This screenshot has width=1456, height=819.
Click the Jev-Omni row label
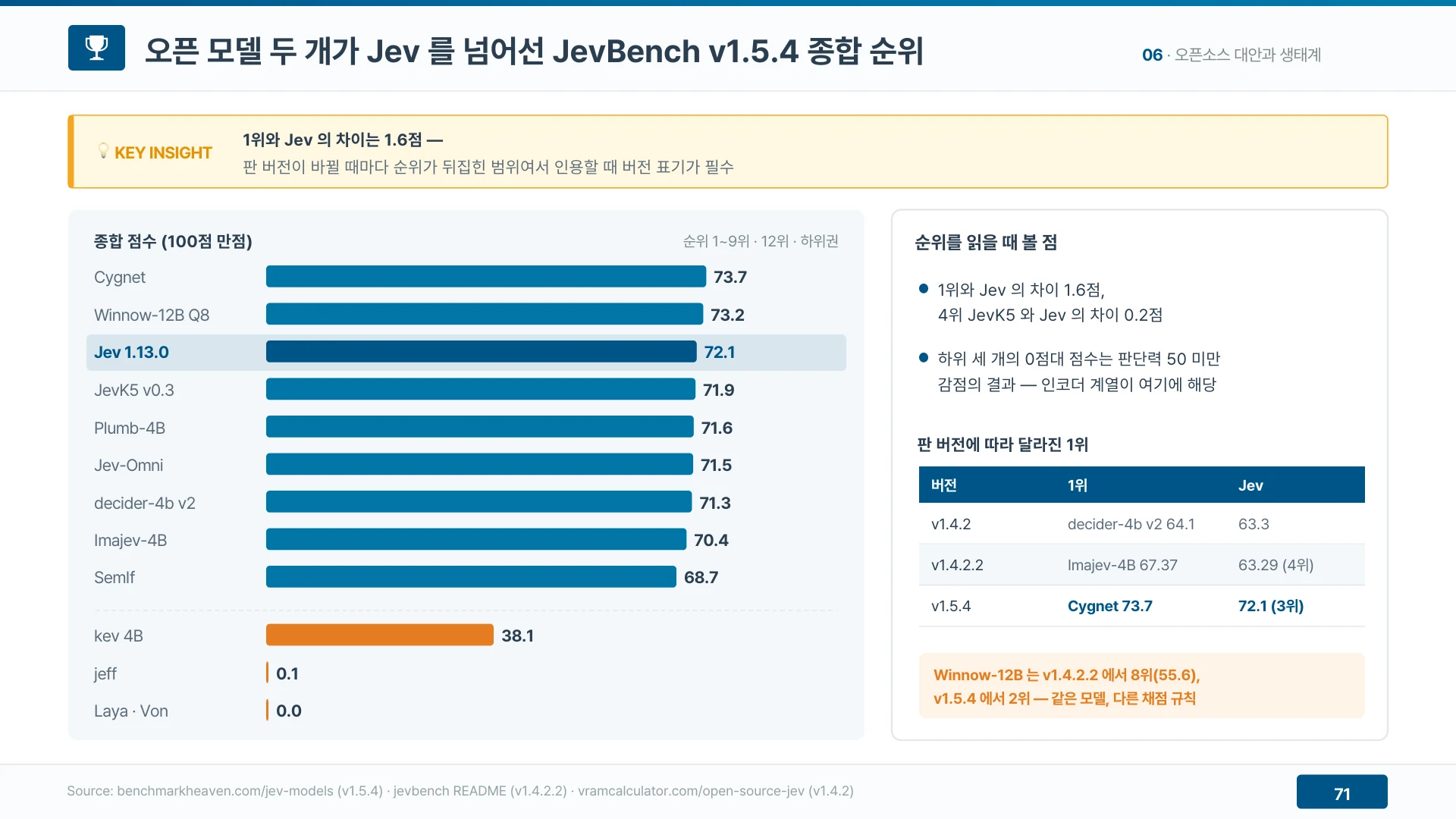pos(129,465)
